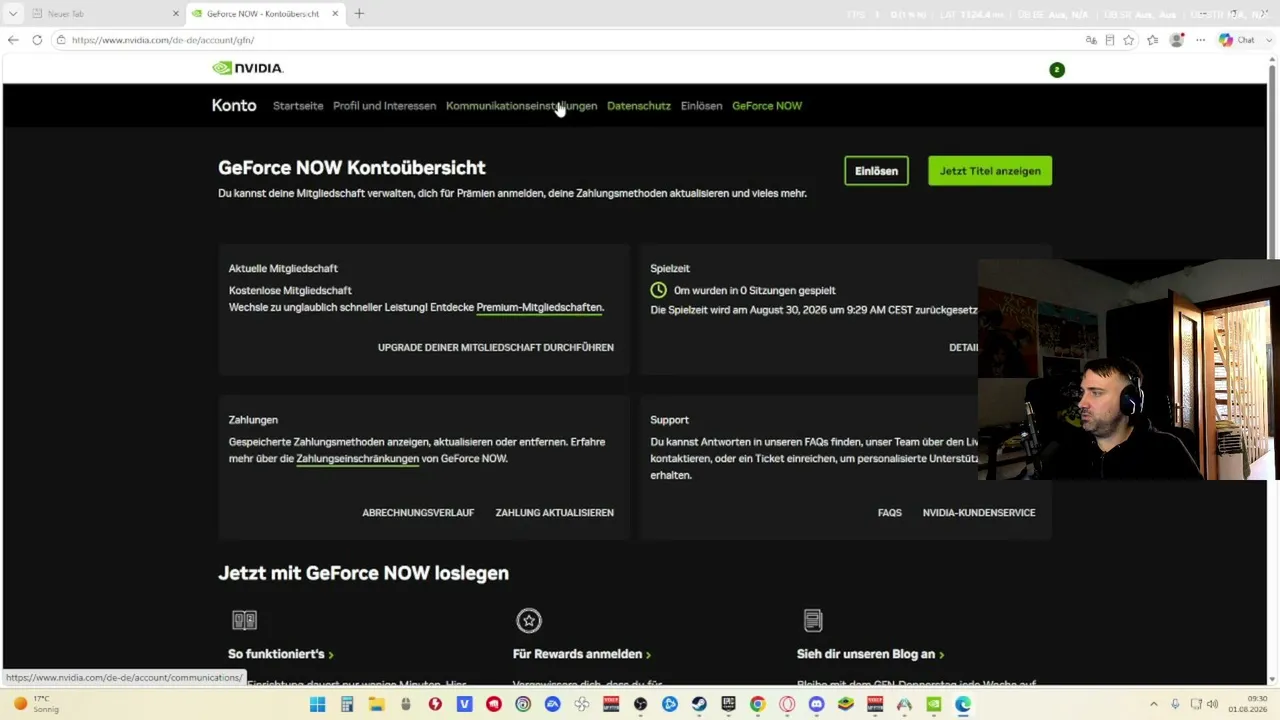Open a new browser tab with the plus
1280x720 pixels.
coord(359,13)
